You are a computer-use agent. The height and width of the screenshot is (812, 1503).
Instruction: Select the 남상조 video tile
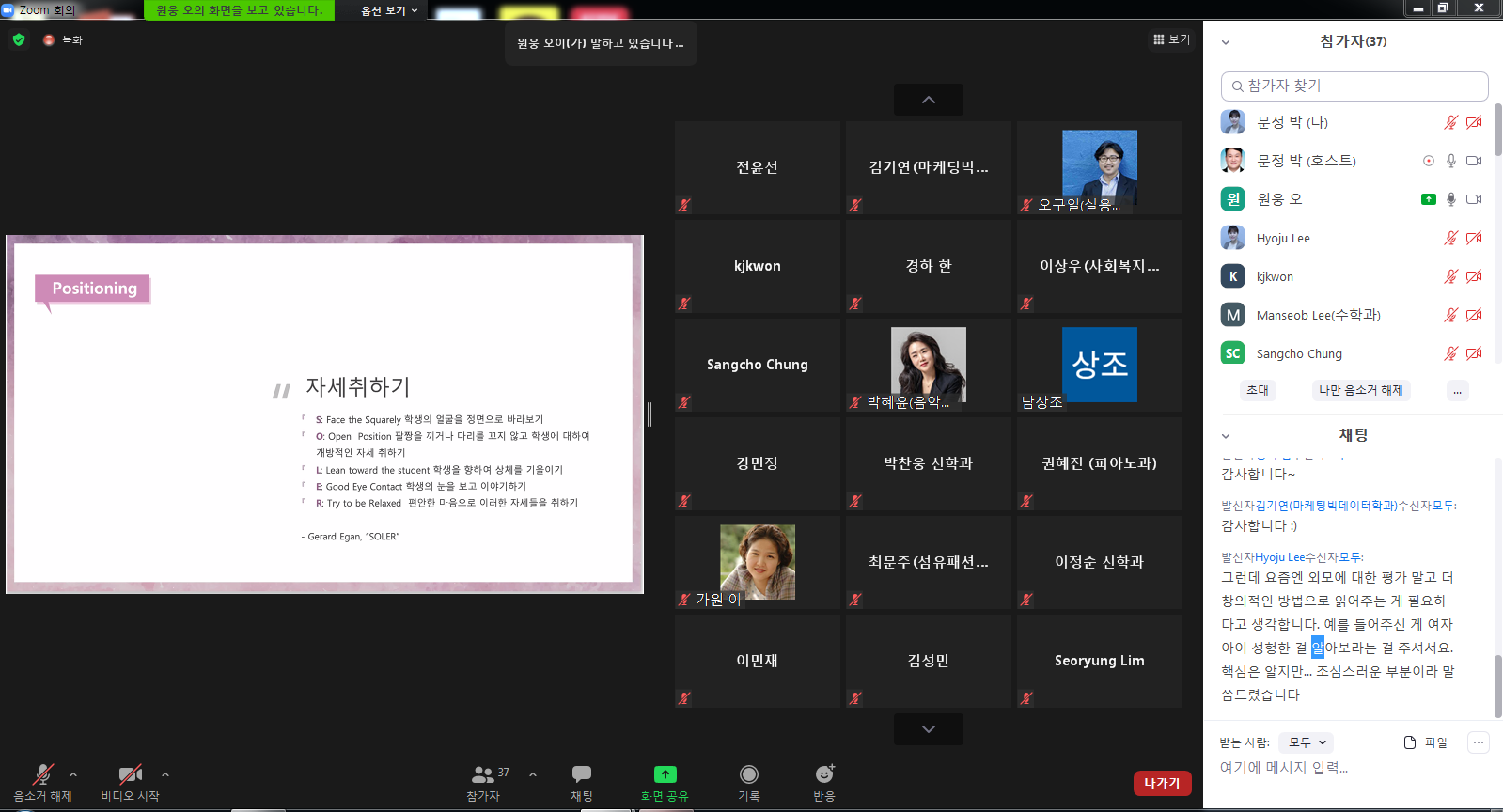coord(1099,365)
